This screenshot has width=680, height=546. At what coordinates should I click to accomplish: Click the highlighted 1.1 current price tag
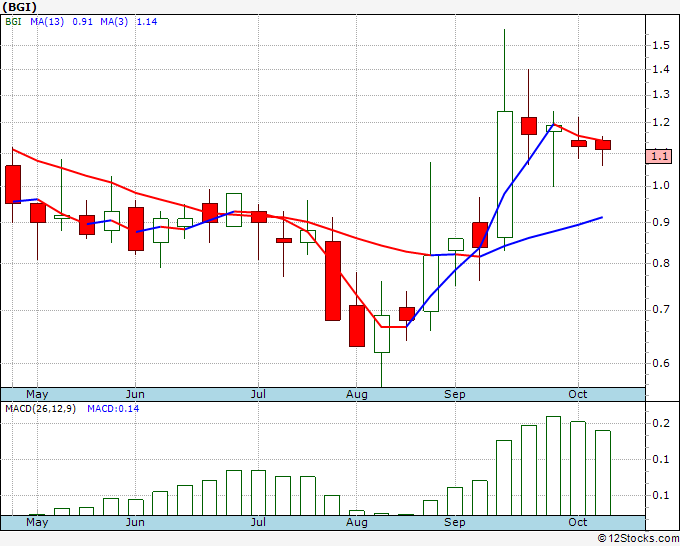[659, 156]
